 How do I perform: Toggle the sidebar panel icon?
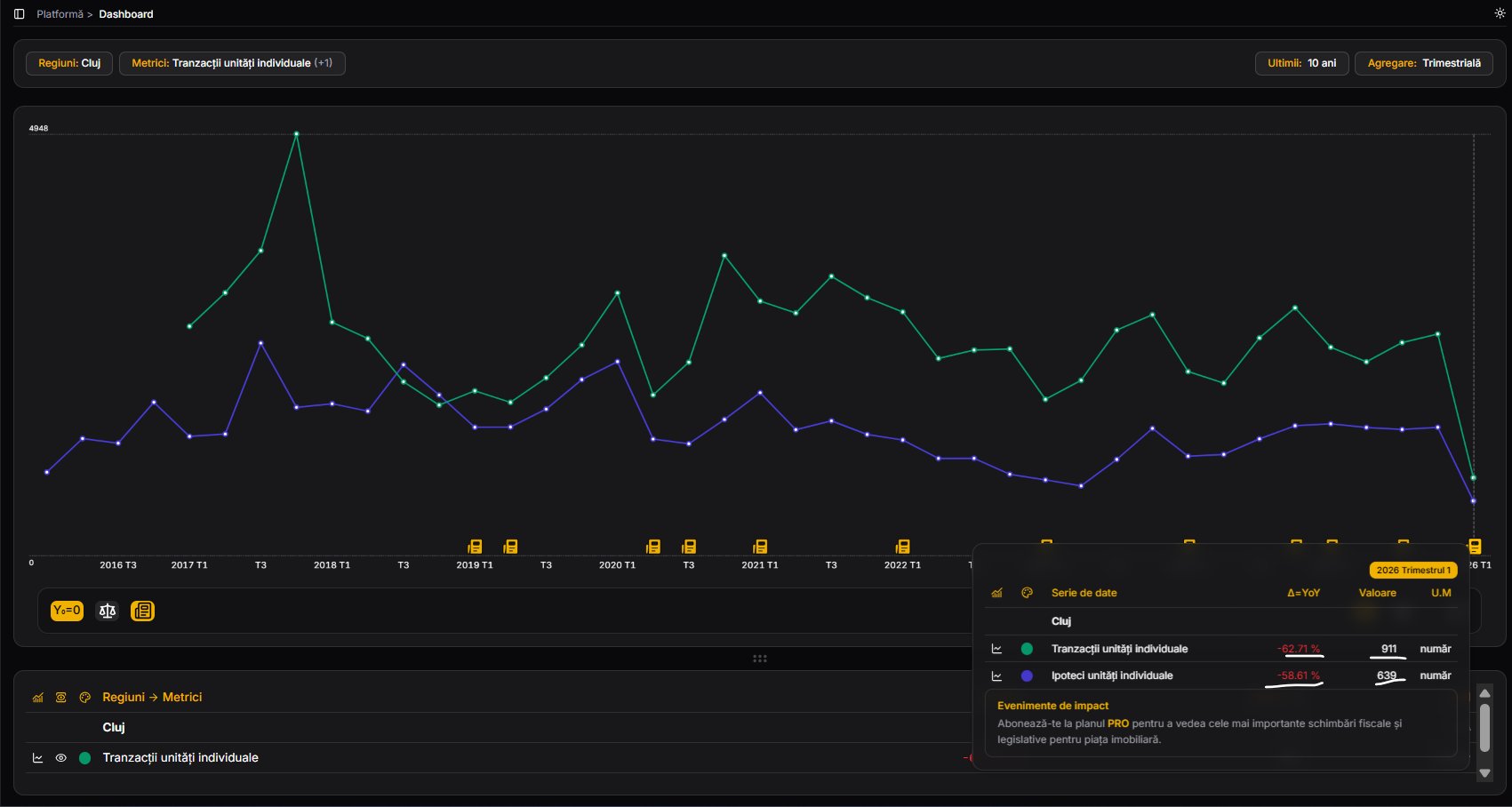click(20, 14)
